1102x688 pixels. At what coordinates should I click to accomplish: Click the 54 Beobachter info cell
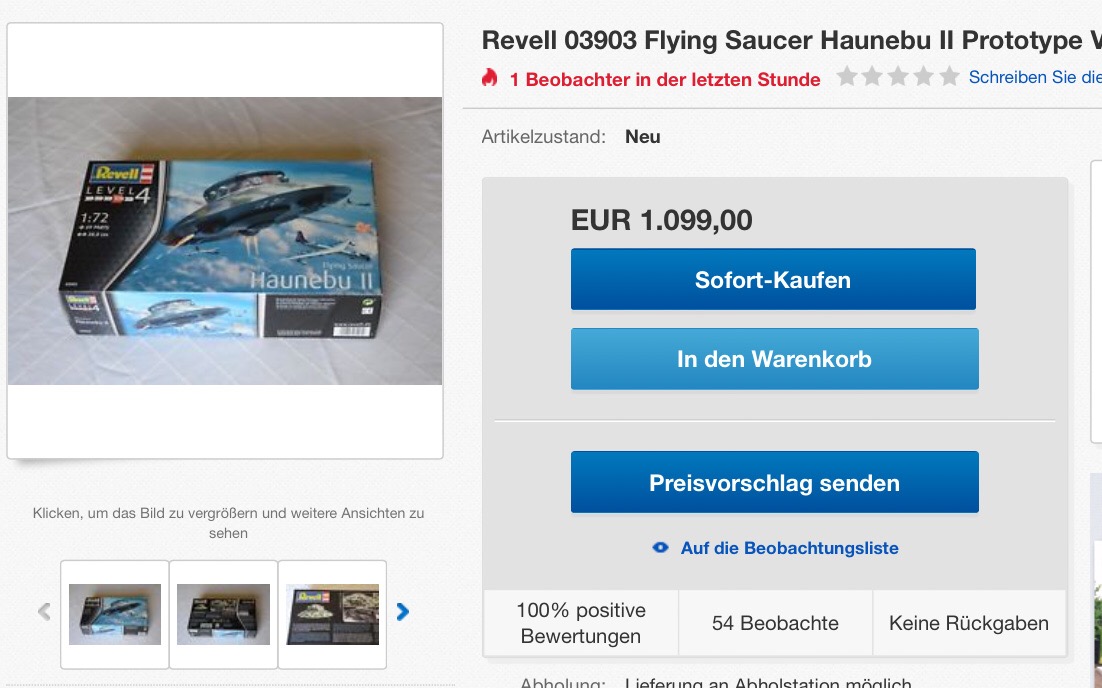click(x=775, y=623)
